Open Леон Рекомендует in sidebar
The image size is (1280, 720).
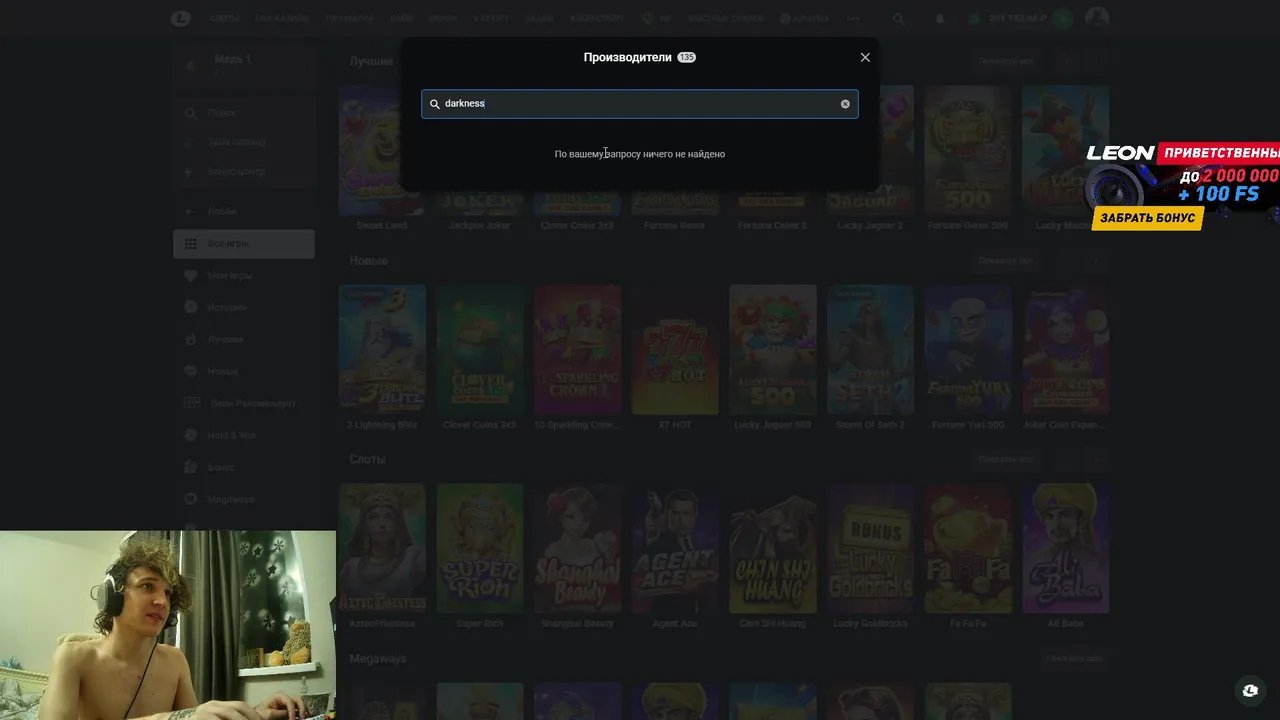244,403
